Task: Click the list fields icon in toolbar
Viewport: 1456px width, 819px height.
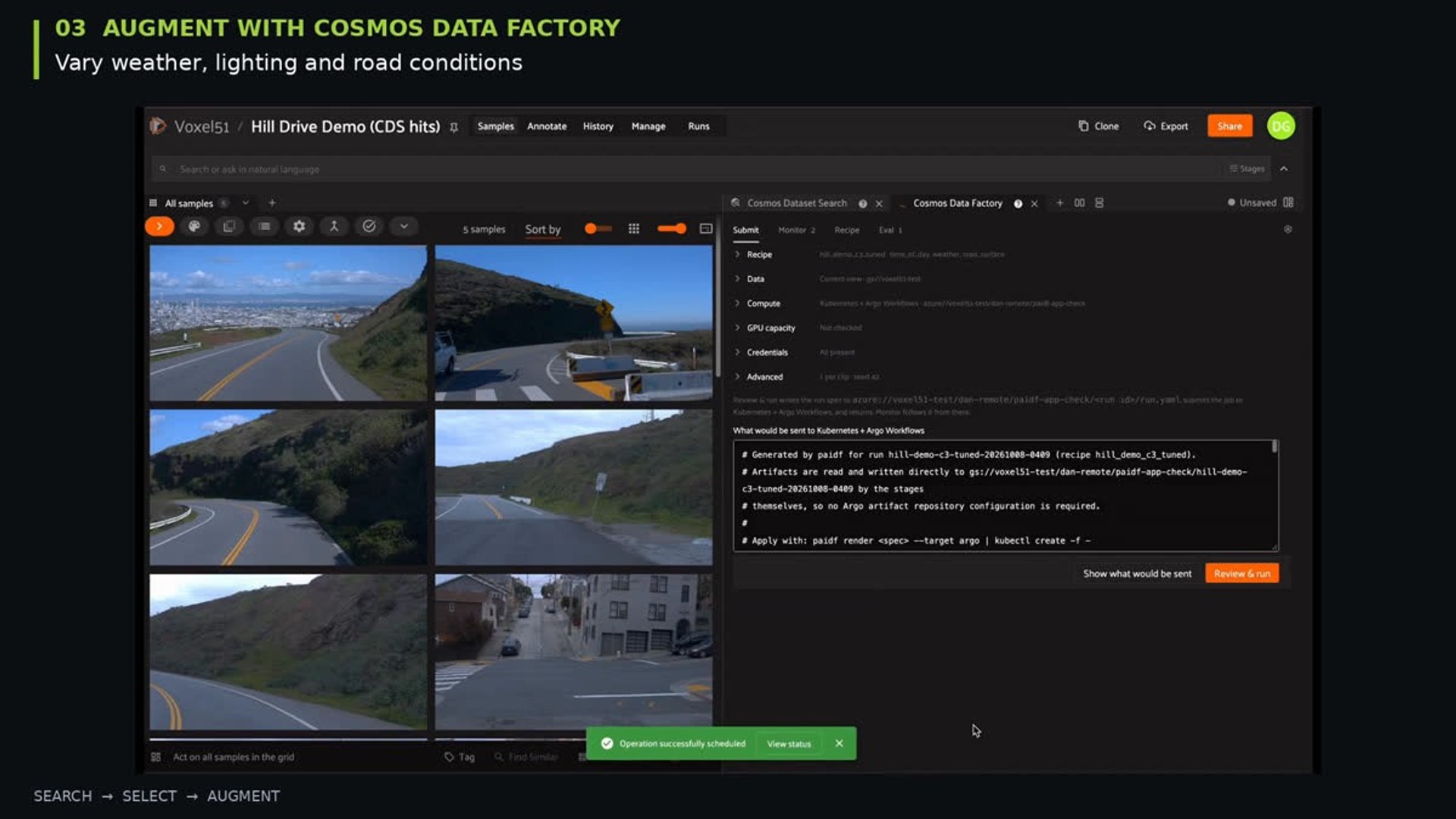Action: (x=264, y=226)
